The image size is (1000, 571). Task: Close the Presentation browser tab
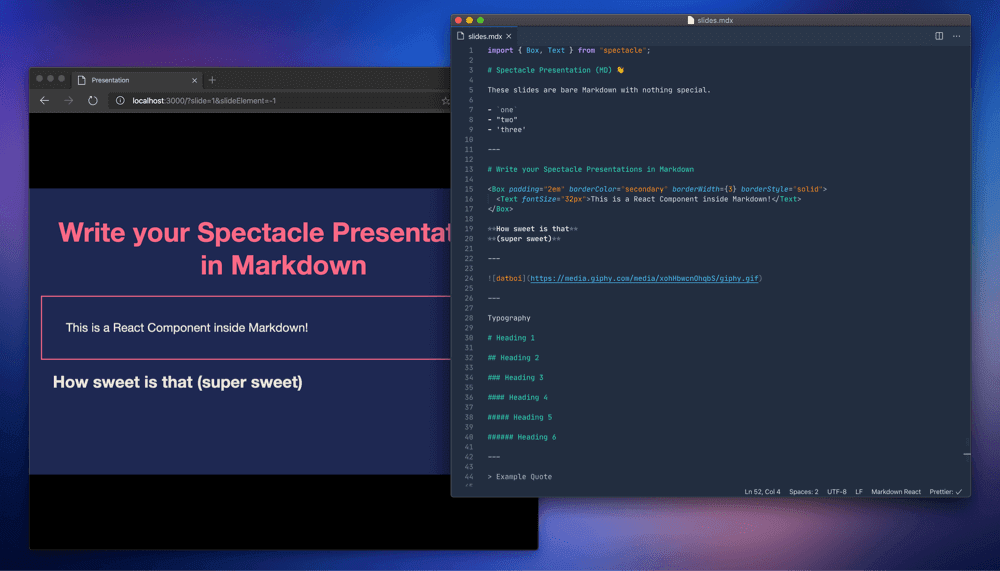point(195,80)
